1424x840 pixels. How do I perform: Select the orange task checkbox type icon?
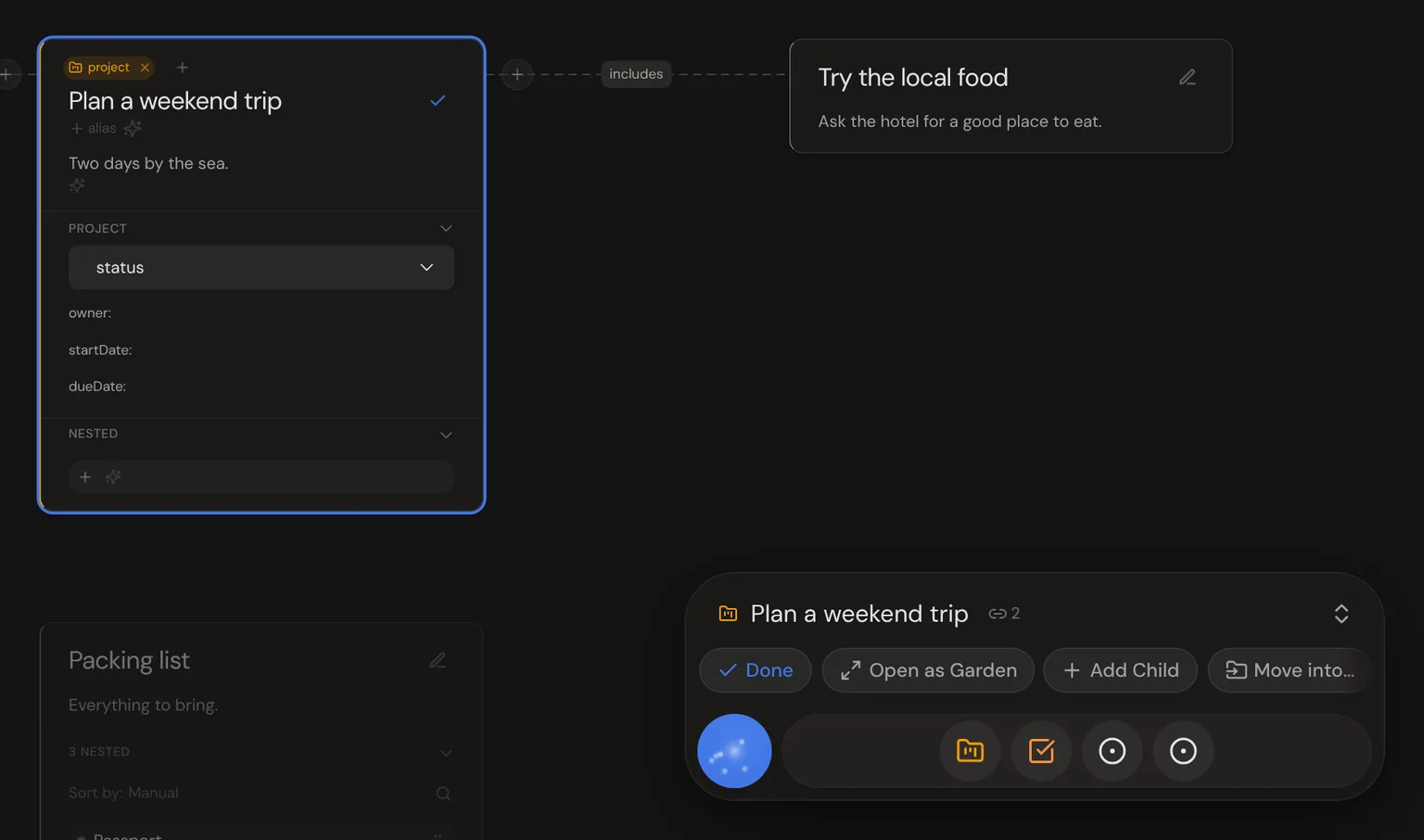[1041, 751]
